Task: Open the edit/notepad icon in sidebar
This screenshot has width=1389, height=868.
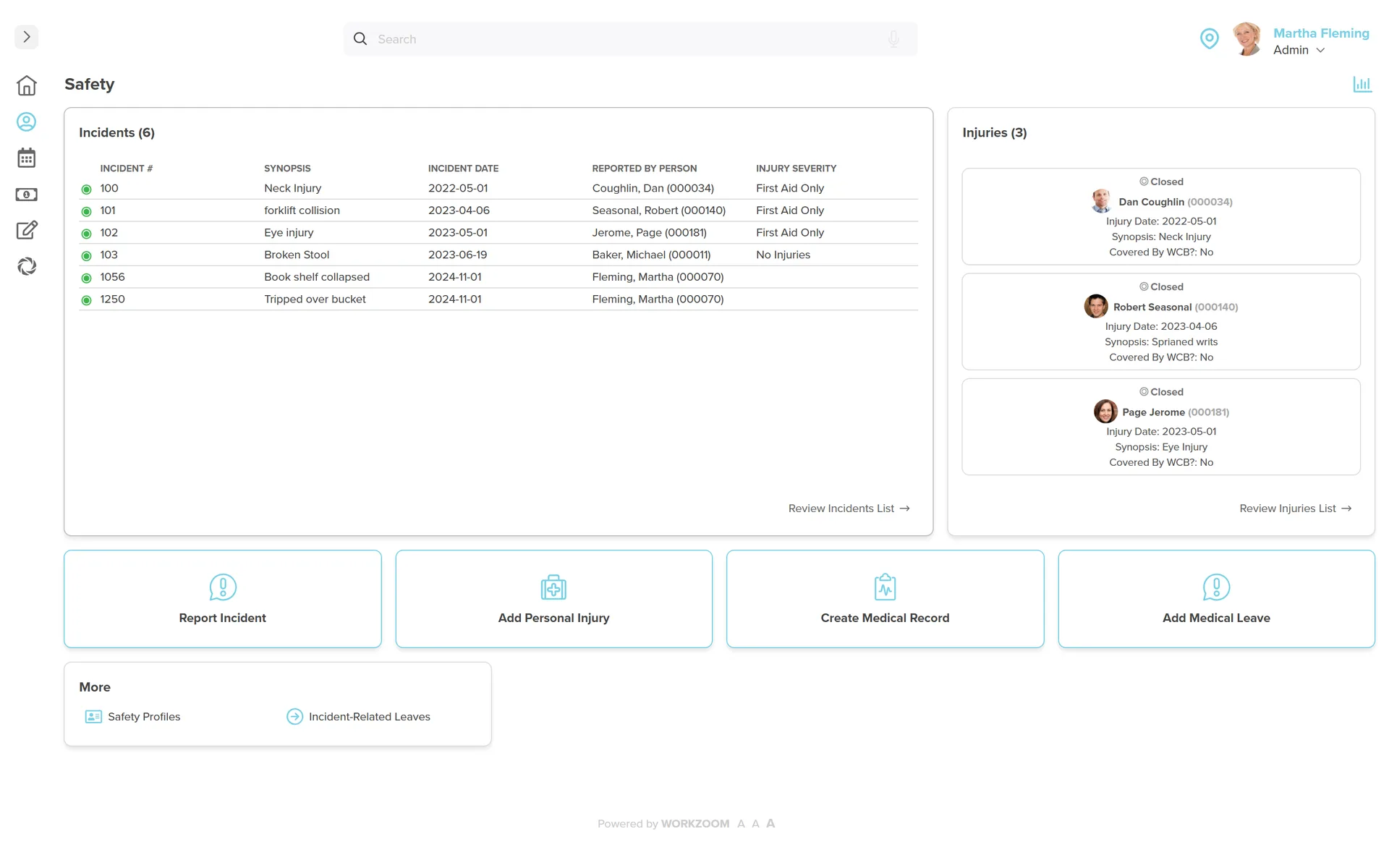Action: click(x=27, y=230)
